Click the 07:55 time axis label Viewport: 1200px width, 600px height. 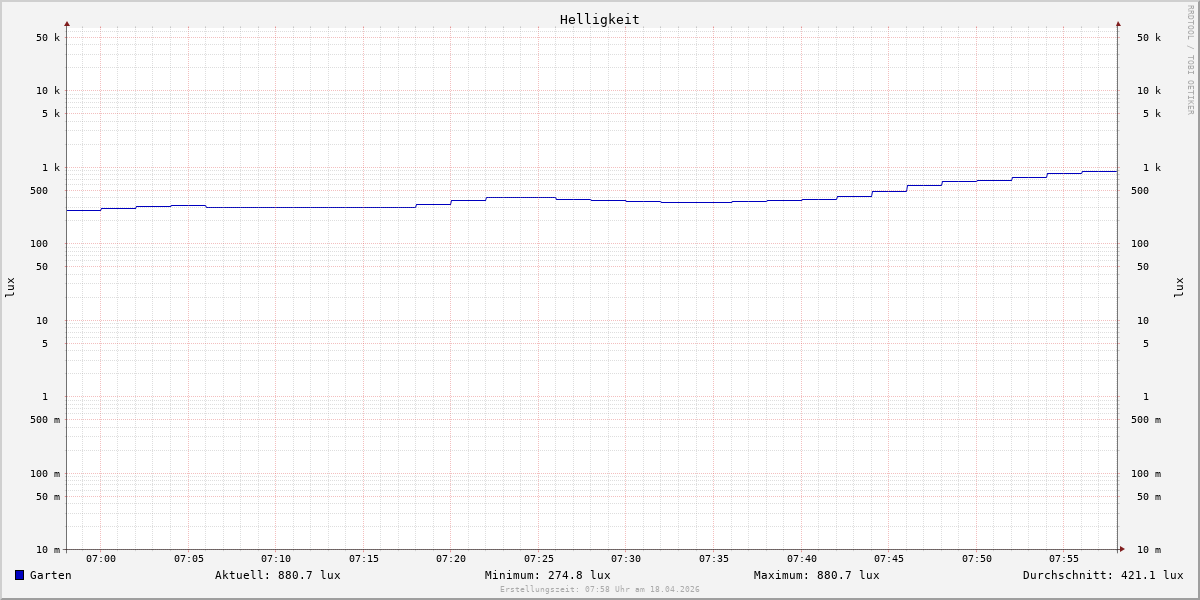(1064, 559)
